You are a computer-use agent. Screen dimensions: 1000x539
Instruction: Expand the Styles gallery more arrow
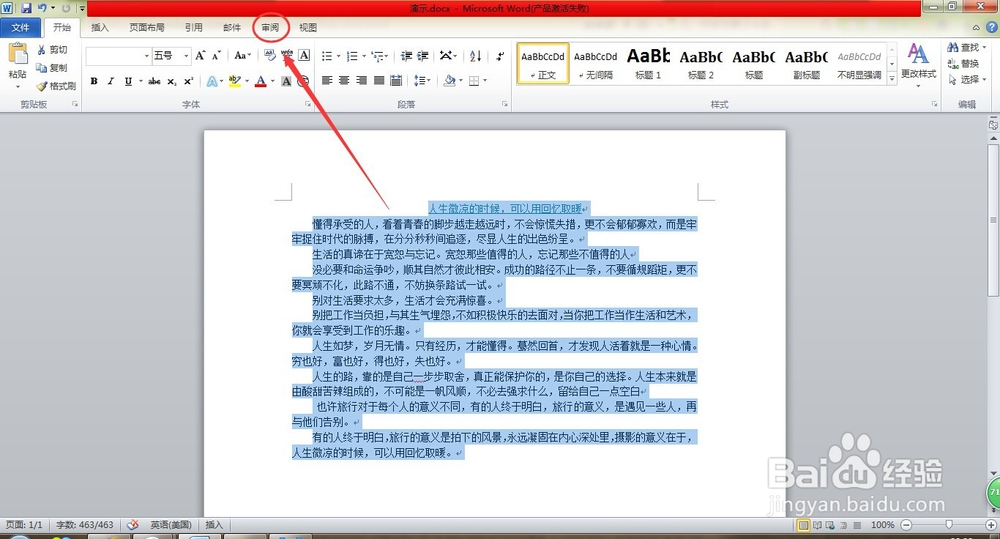click(x=892, y=79)
